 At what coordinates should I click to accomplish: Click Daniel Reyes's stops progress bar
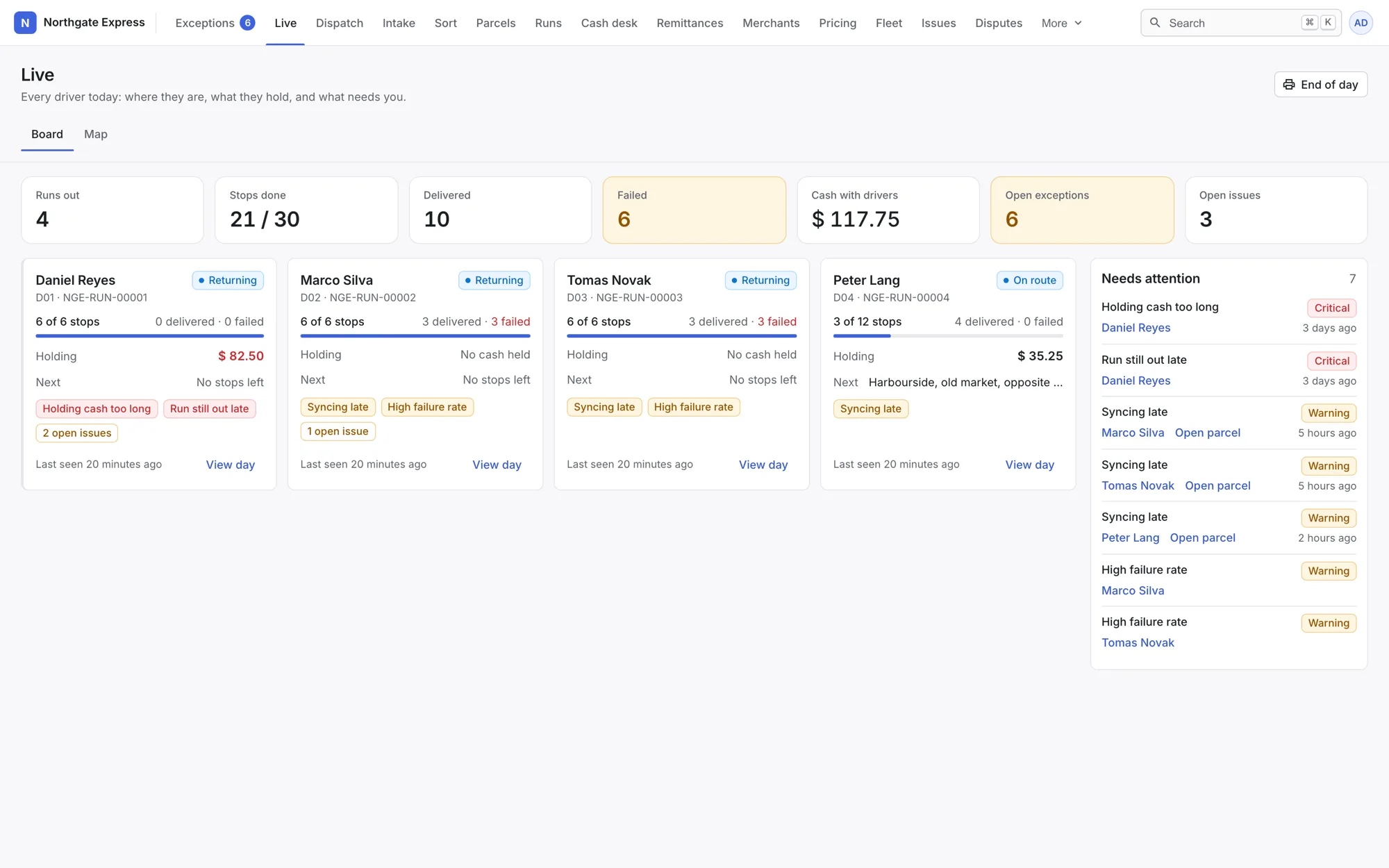click(149, 336)
